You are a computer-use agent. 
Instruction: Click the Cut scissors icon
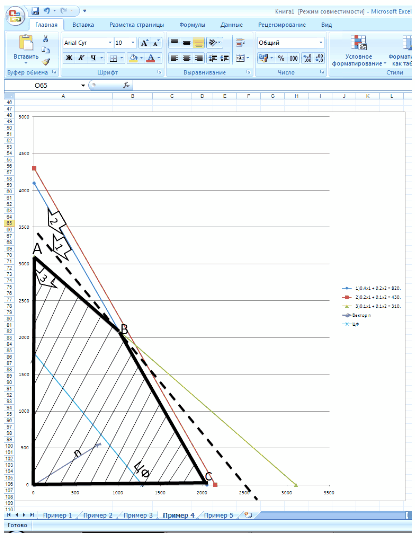pyautogui.click(x=46, y=38)
